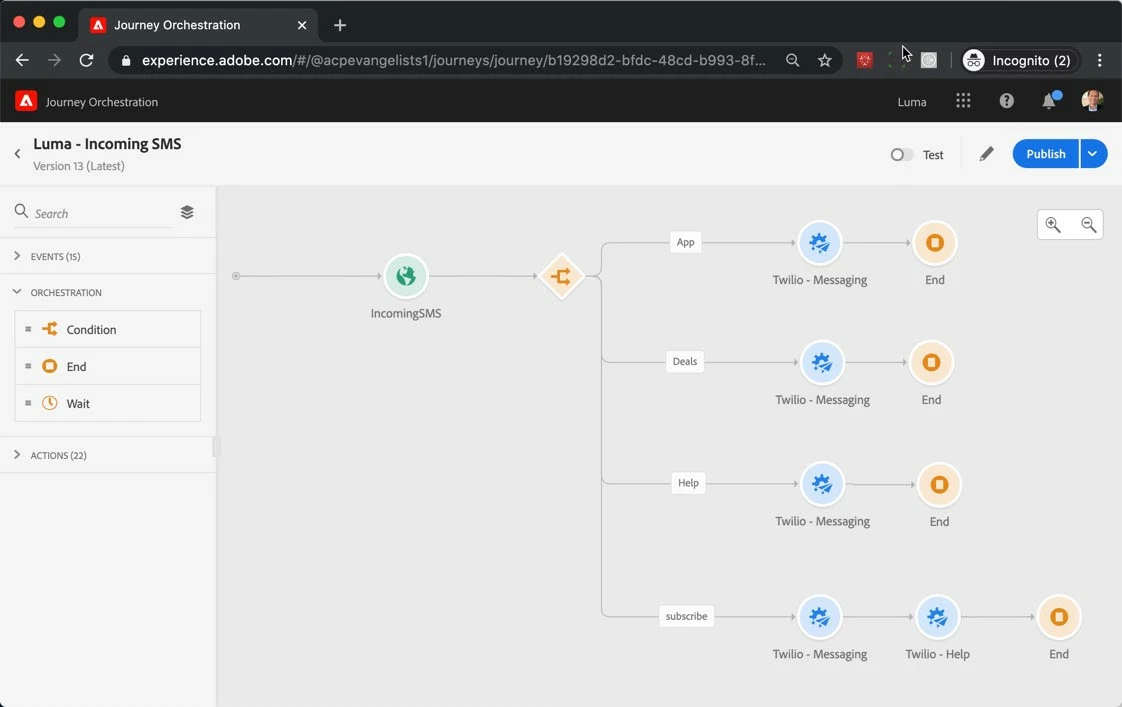The image size is (1122, 707).
Task: Close the Journey Orchestration tab
Action: pyautogui.click(x=302, y=25)
